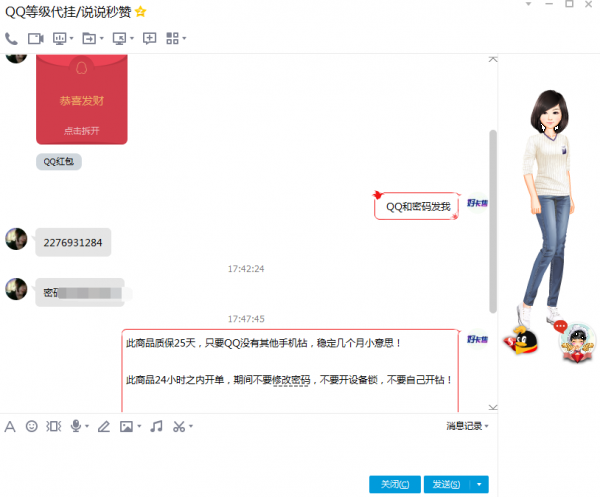Expand presentation demo dropdown arrow
The image size is (600, 497).
pyautogui.click(x=71, y=38)
